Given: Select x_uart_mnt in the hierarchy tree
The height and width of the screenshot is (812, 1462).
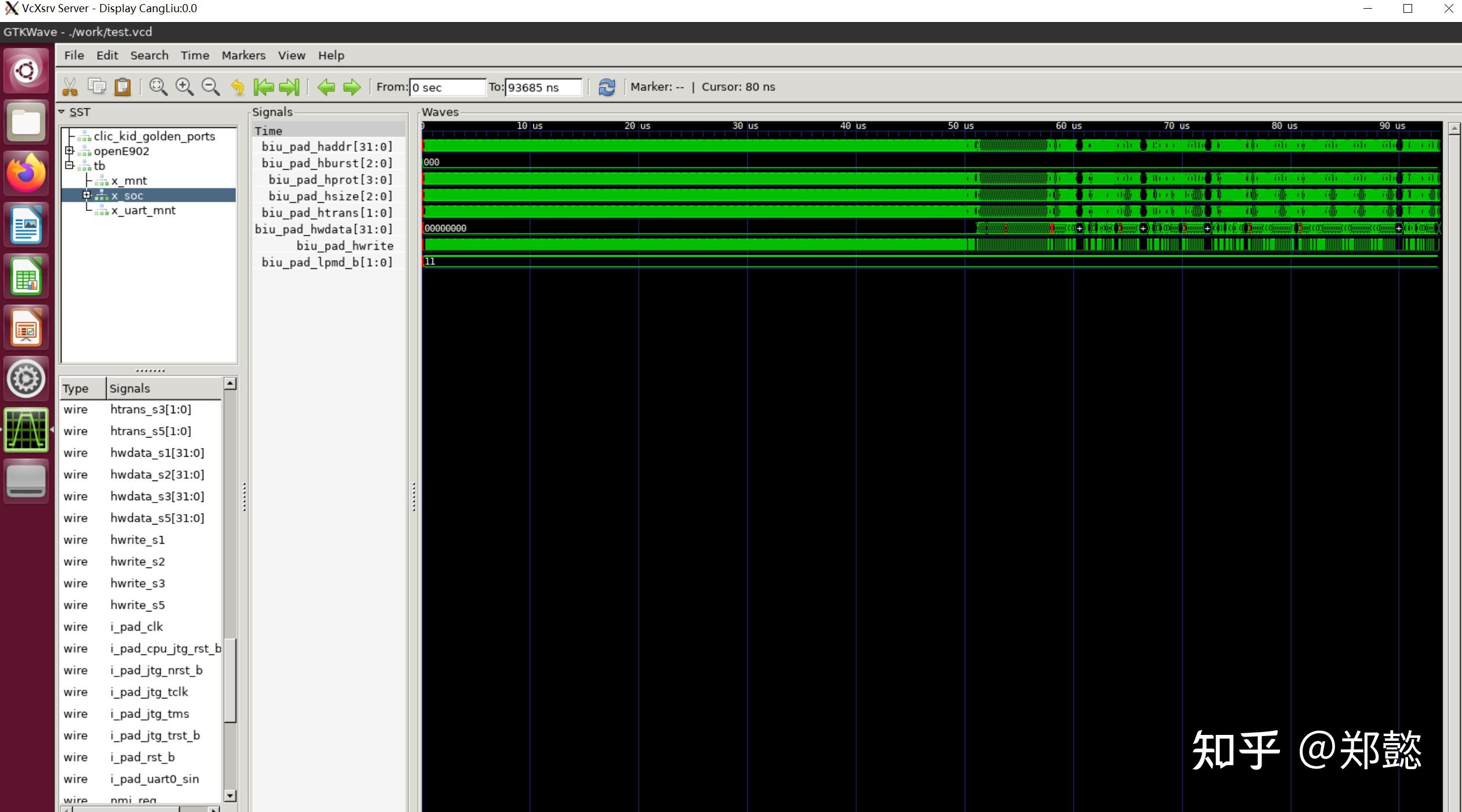Looking at the screenshot, I should click(143, 210).
